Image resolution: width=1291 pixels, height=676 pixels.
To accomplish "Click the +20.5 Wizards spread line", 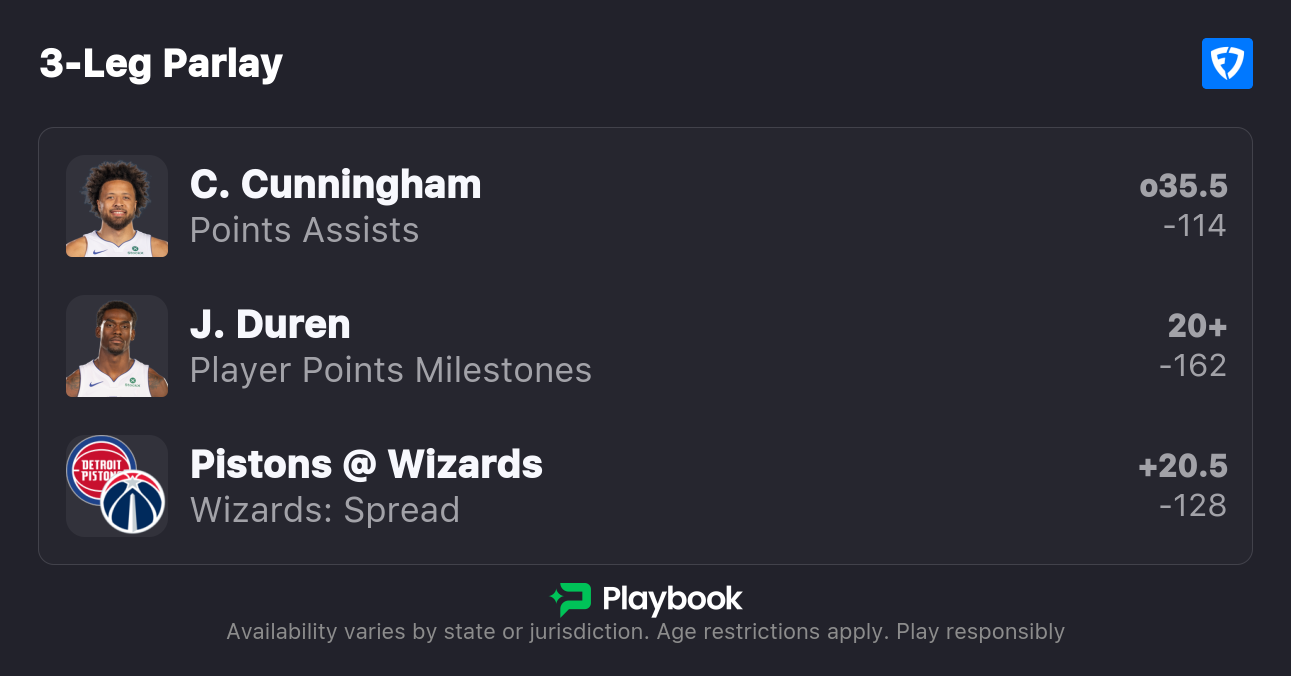I will 1183,467.
